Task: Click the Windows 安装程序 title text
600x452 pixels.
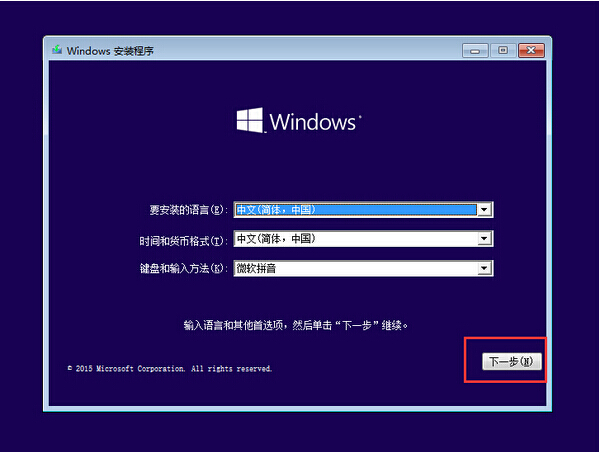Action: coord(110,50)
